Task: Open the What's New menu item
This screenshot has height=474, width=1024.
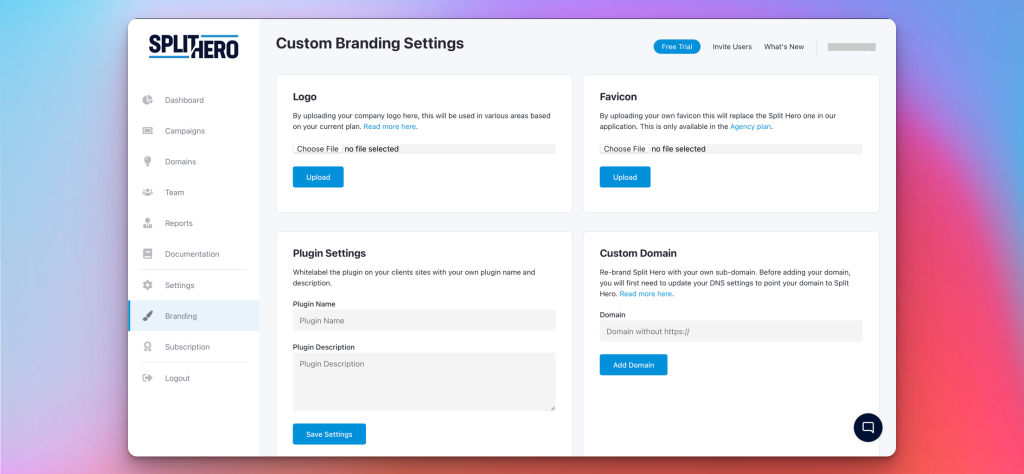Action: 784,47
